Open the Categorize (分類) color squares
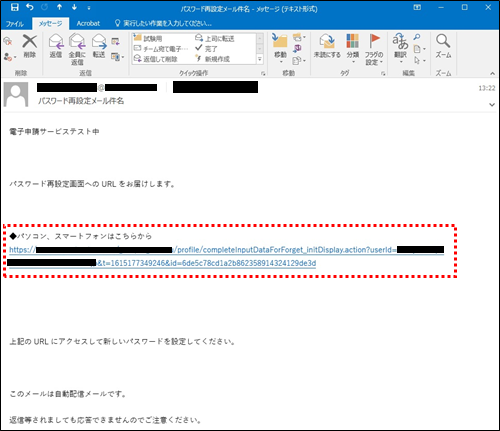The image size is (500, 431). pyautogui.click(x=352, y=41)
